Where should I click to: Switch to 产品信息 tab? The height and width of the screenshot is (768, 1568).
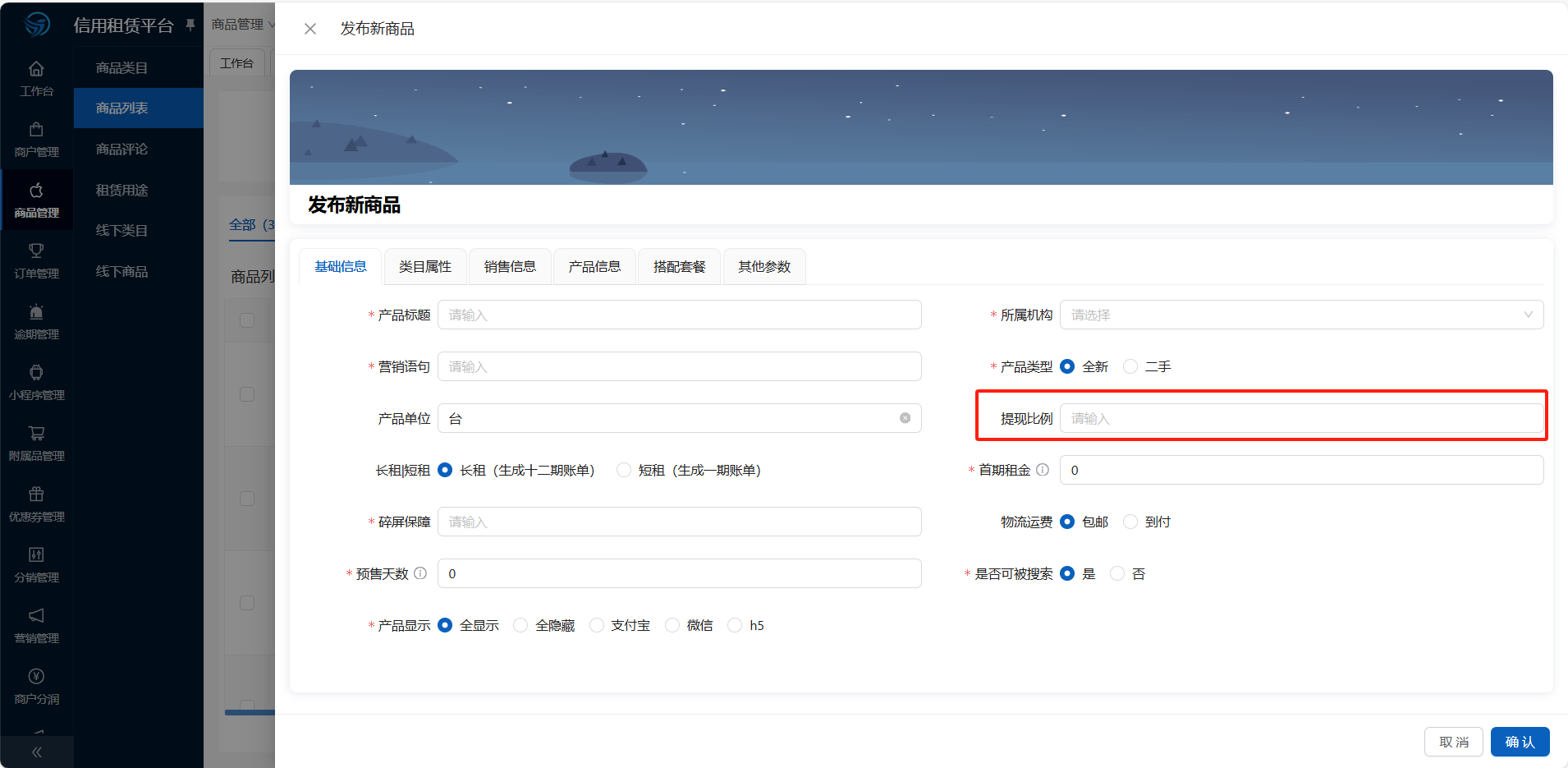click(x=594, y=266)
